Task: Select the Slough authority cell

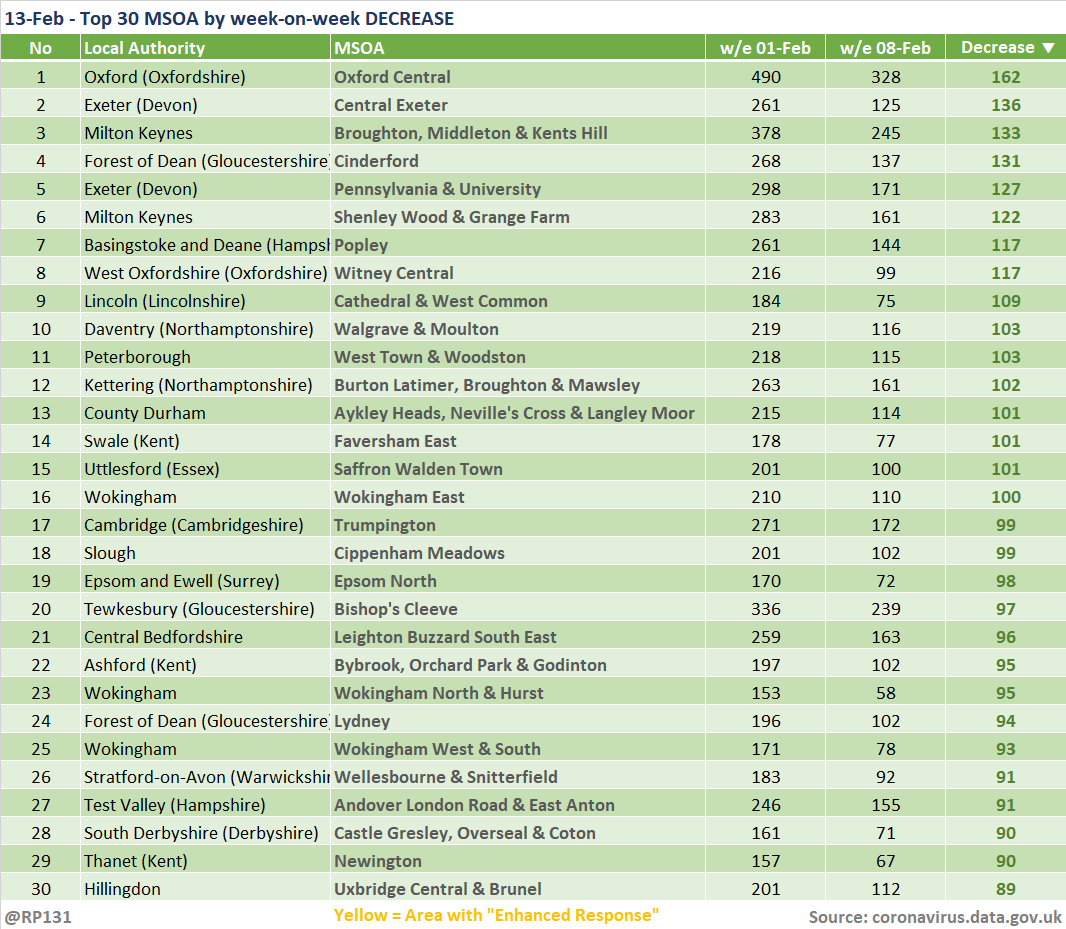Action: point(205,553)
